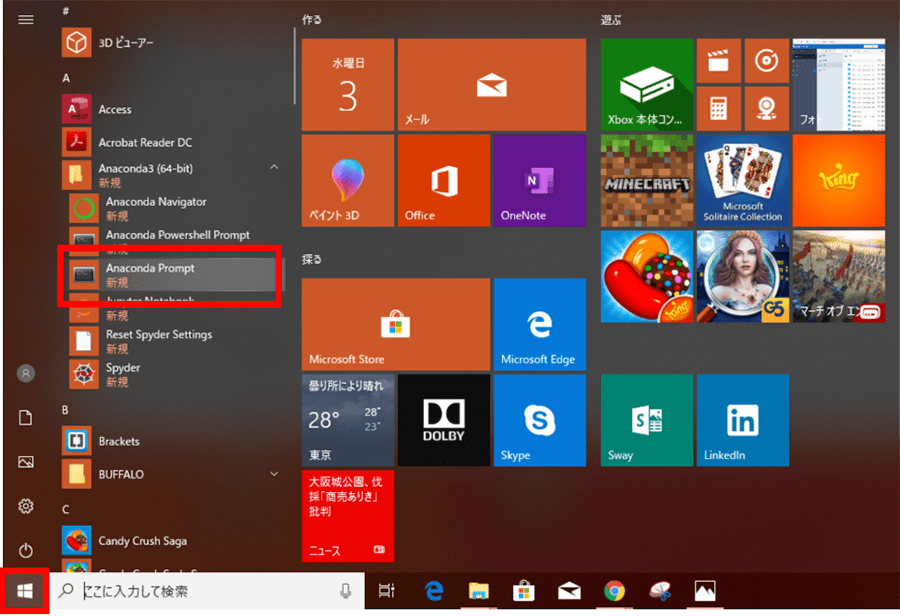Image resolution: width=900 pixels, height=616 pixels.
Task: Open the 3D ビューアー app
Action: 172,42
